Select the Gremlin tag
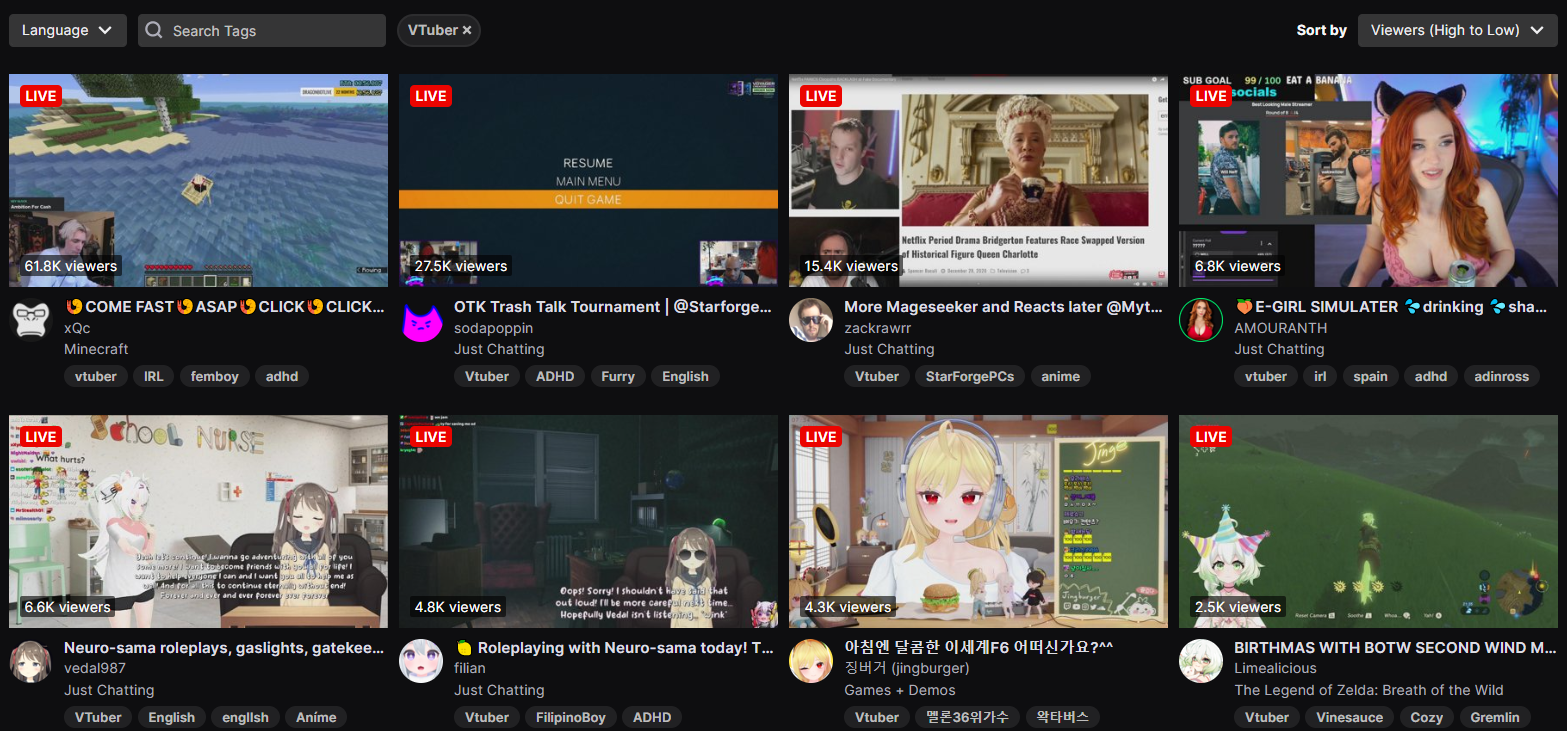Screen dimensions: 1567x731 point(1495,718)
